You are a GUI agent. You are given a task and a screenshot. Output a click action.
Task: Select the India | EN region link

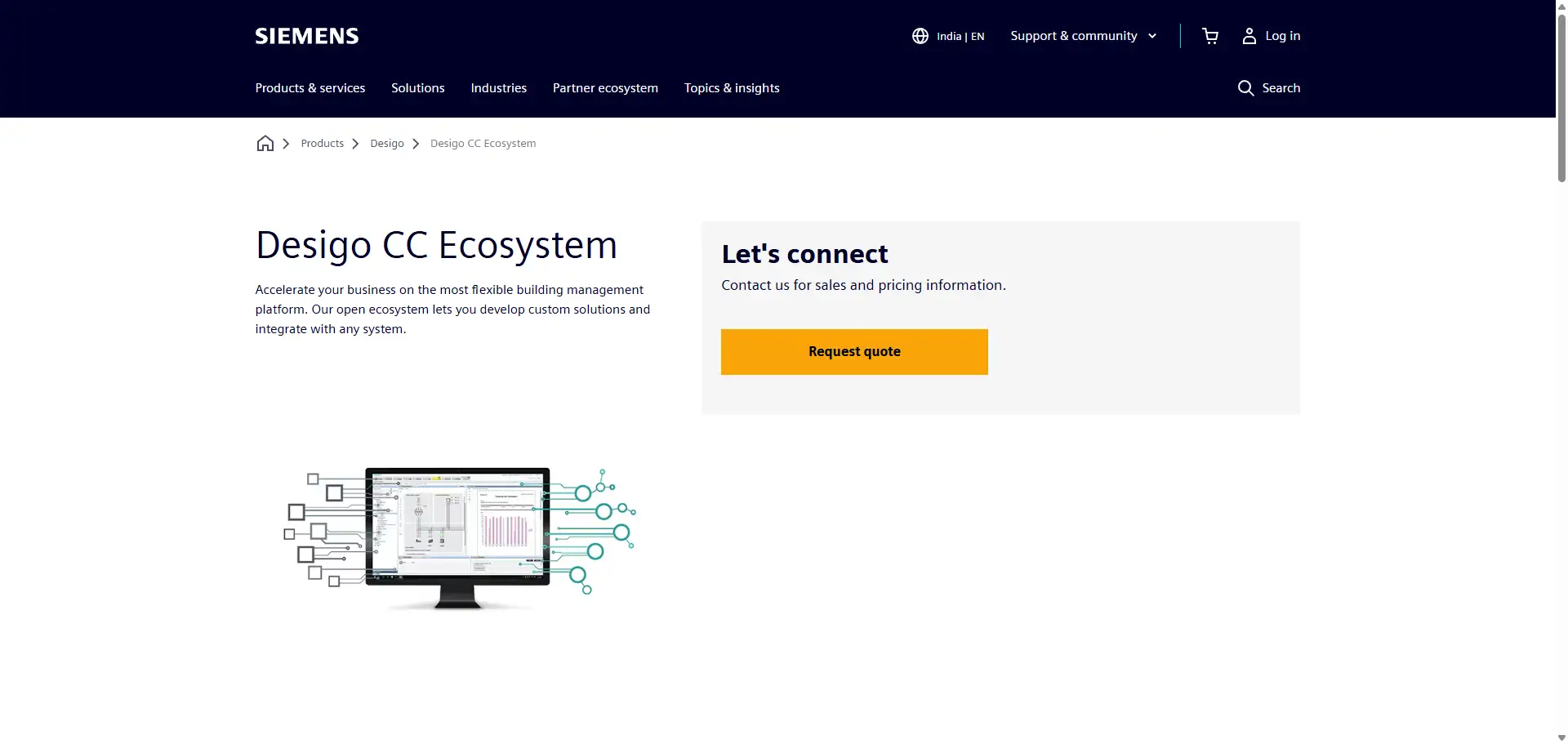[960, 37]
